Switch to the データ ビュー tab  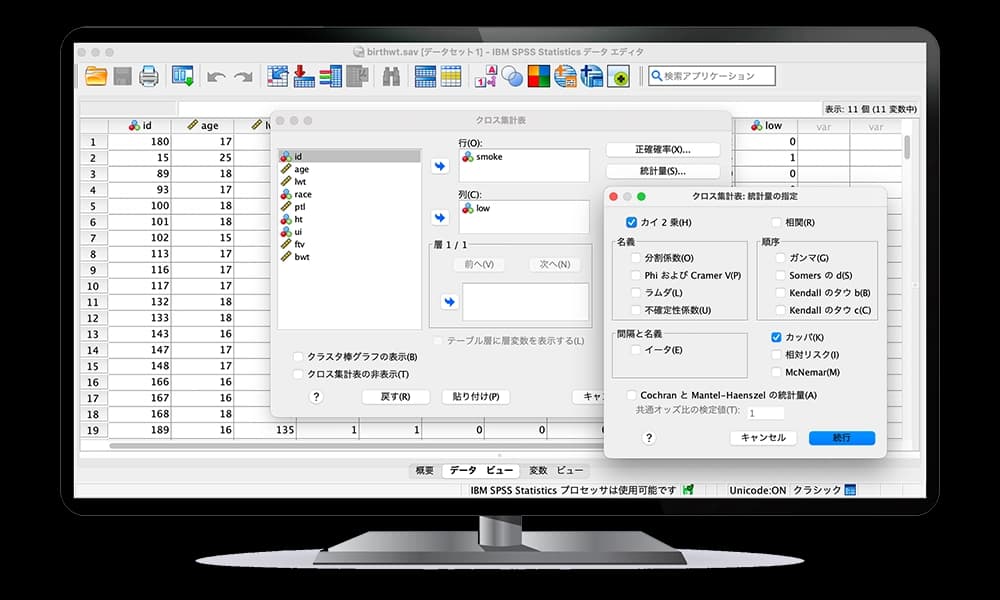pyautogui.click(x=481, y=471)
